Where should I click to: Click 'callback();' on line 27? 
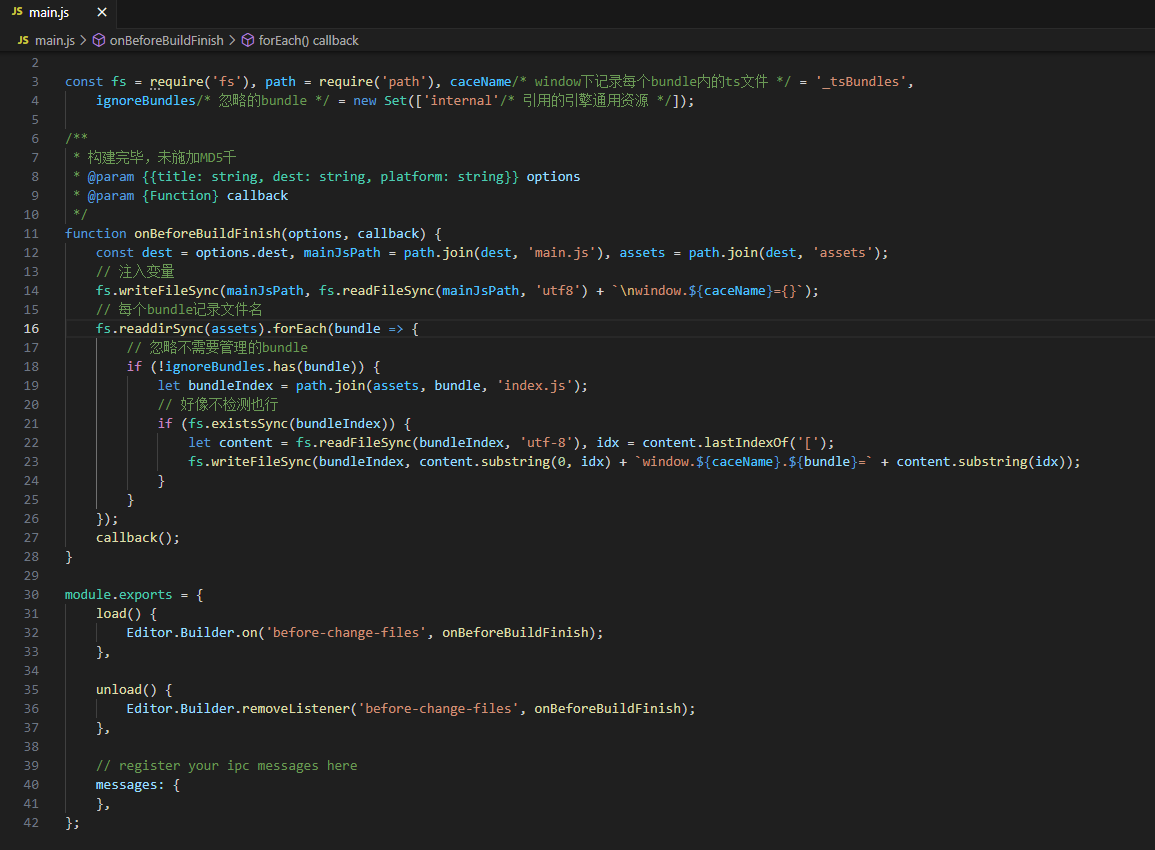click(x=138, y=538)
